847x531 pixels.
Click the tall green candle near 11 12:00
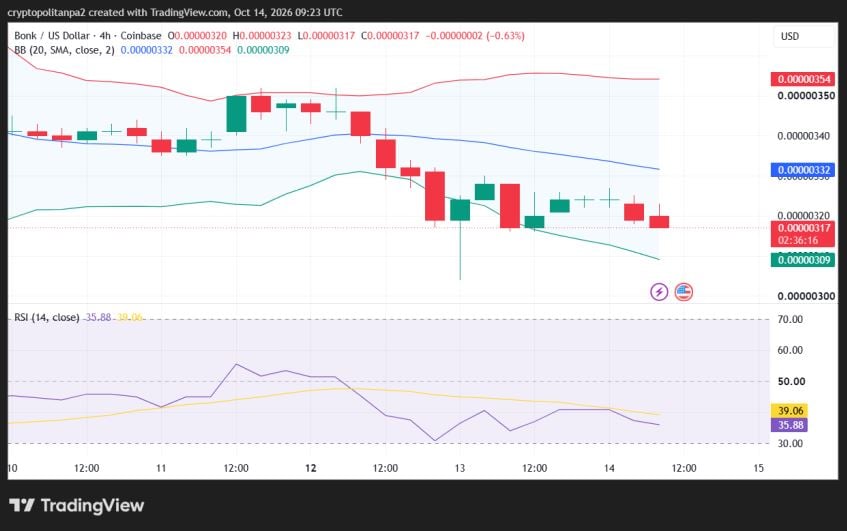pos(236,114)
